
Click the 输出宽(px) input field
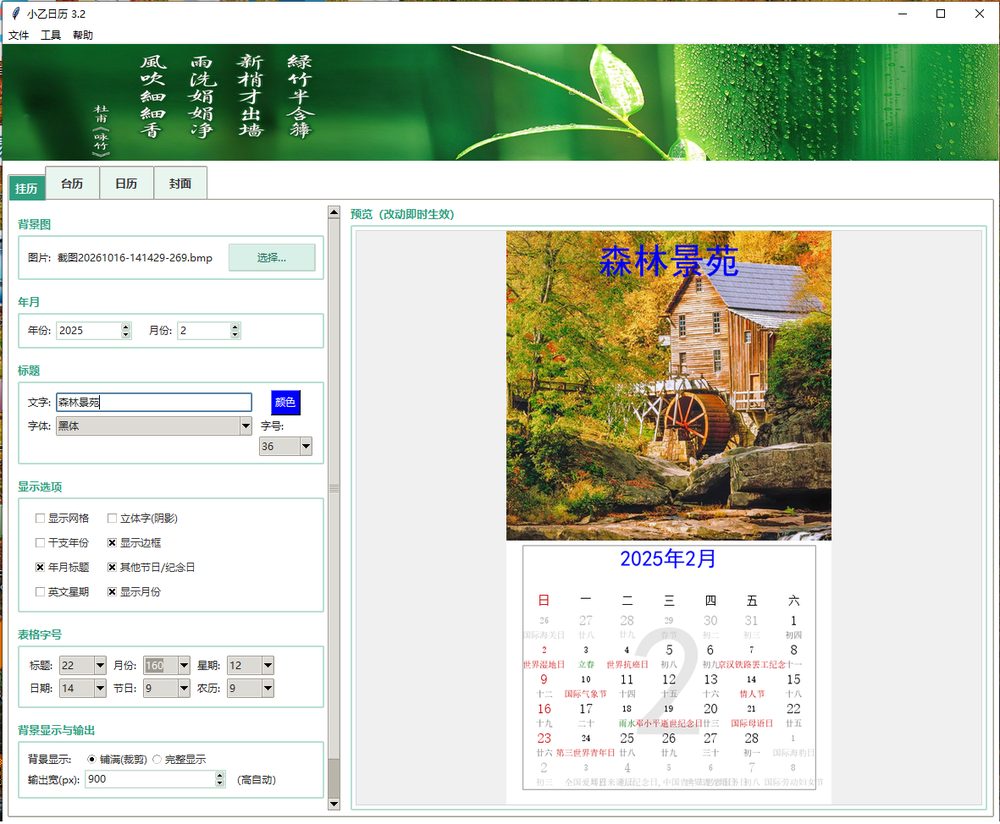151,779
